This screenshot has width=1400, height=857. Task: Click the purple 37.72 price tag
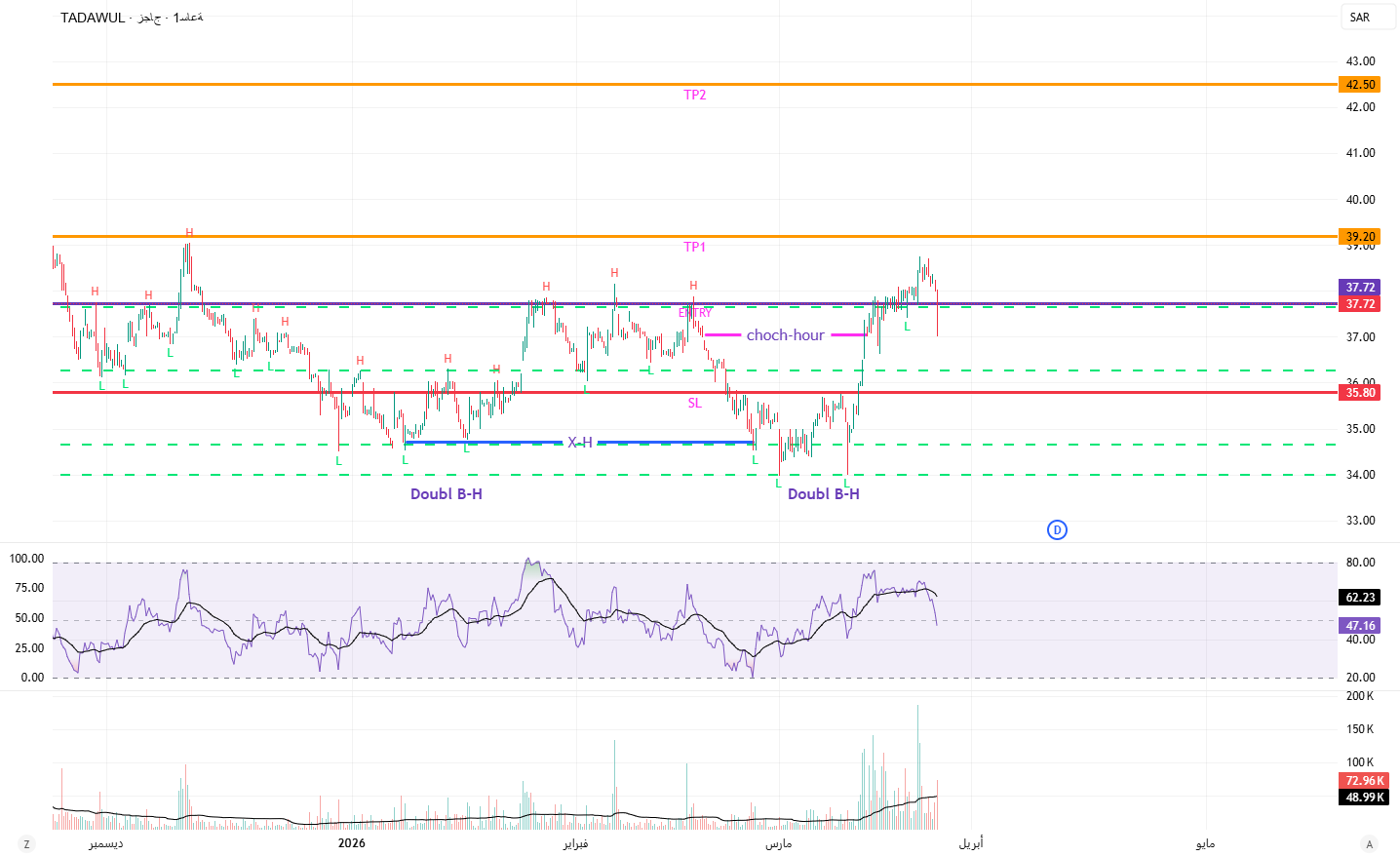pos(1360,288)
